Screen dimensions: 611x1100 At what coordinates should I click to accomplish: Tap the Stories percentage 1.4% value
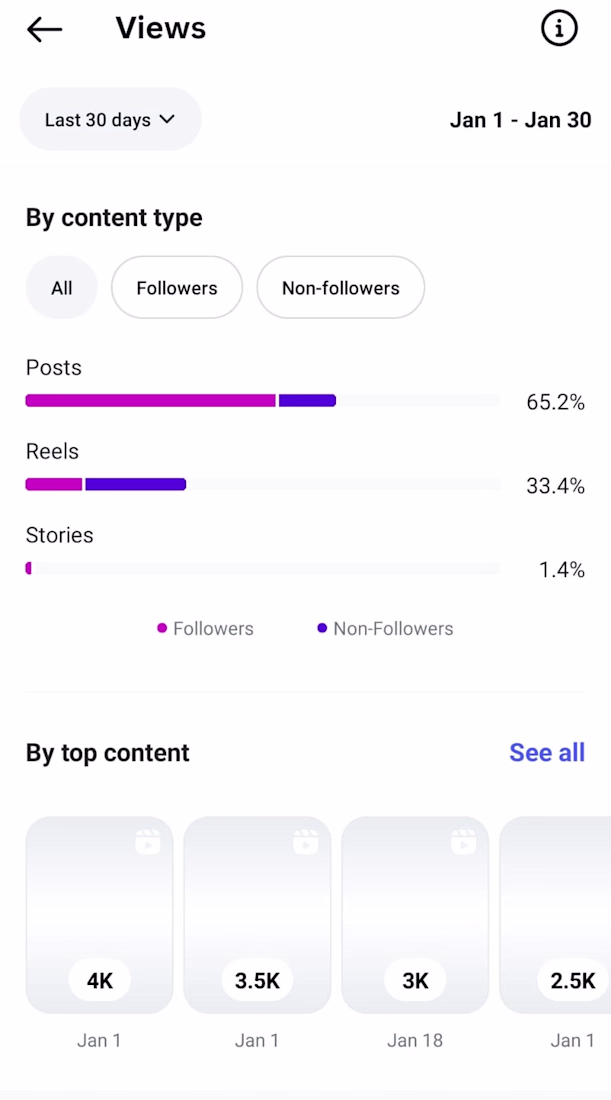coord(561,570)
